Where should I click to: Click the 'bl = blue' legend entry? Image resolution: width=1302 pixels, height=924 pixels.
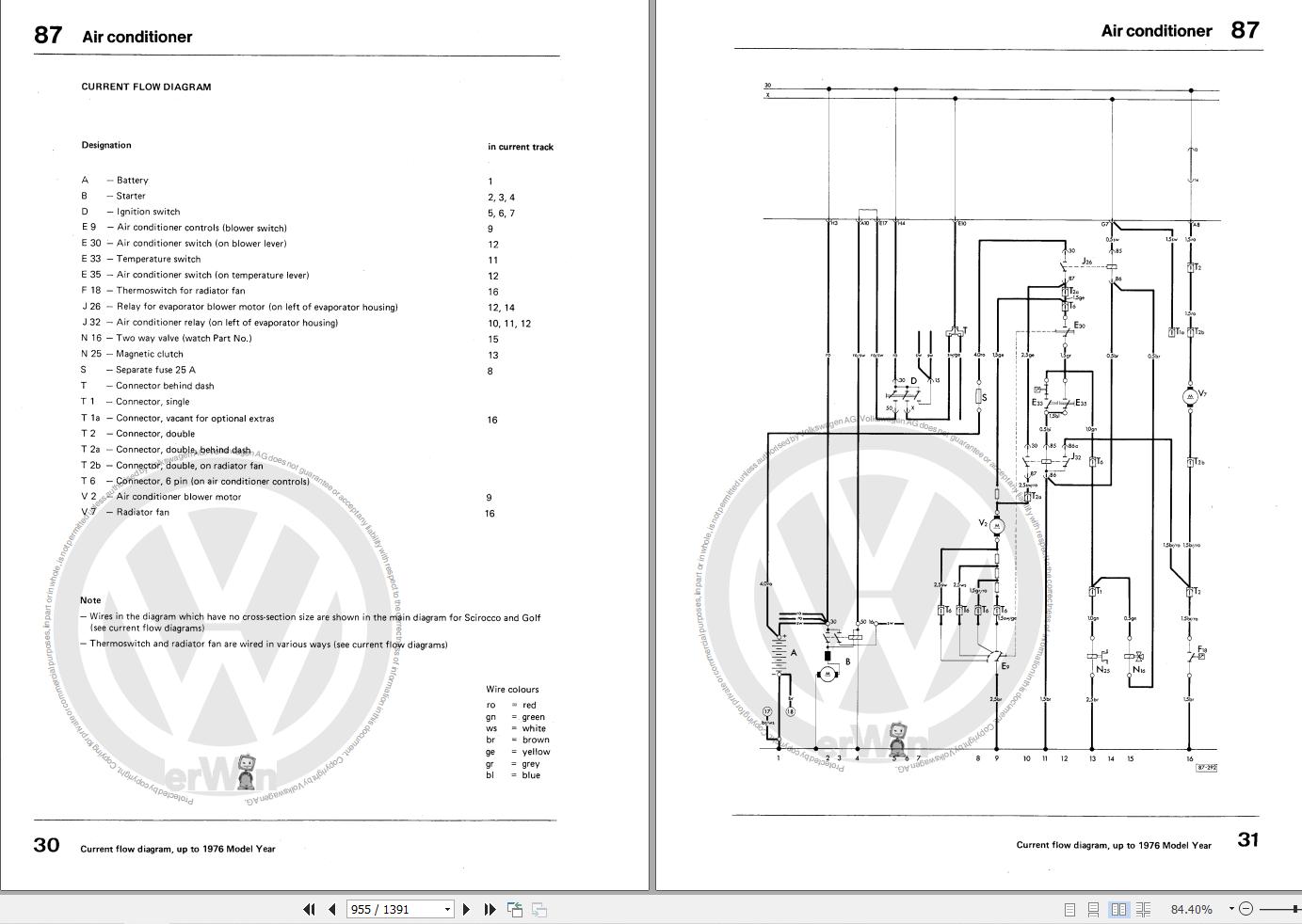pyautogui.click(x=513, y=775)
